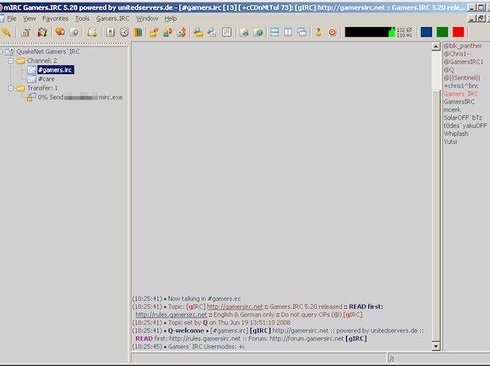490x366 pixels.
Task: Click the green color square in toolbar
Action: point(442,32)
